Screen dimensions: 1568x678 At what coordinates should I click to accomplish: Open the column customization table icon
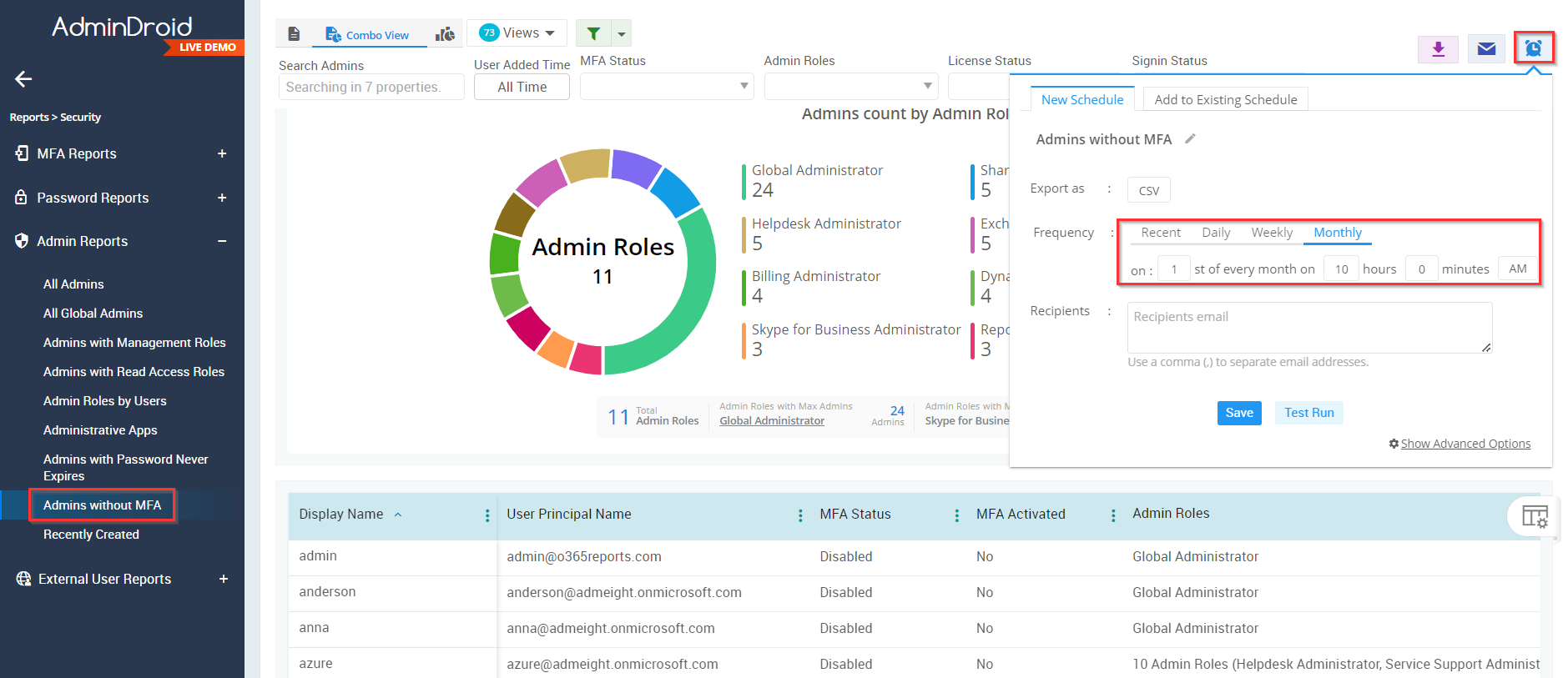[x=1535, y=516]
